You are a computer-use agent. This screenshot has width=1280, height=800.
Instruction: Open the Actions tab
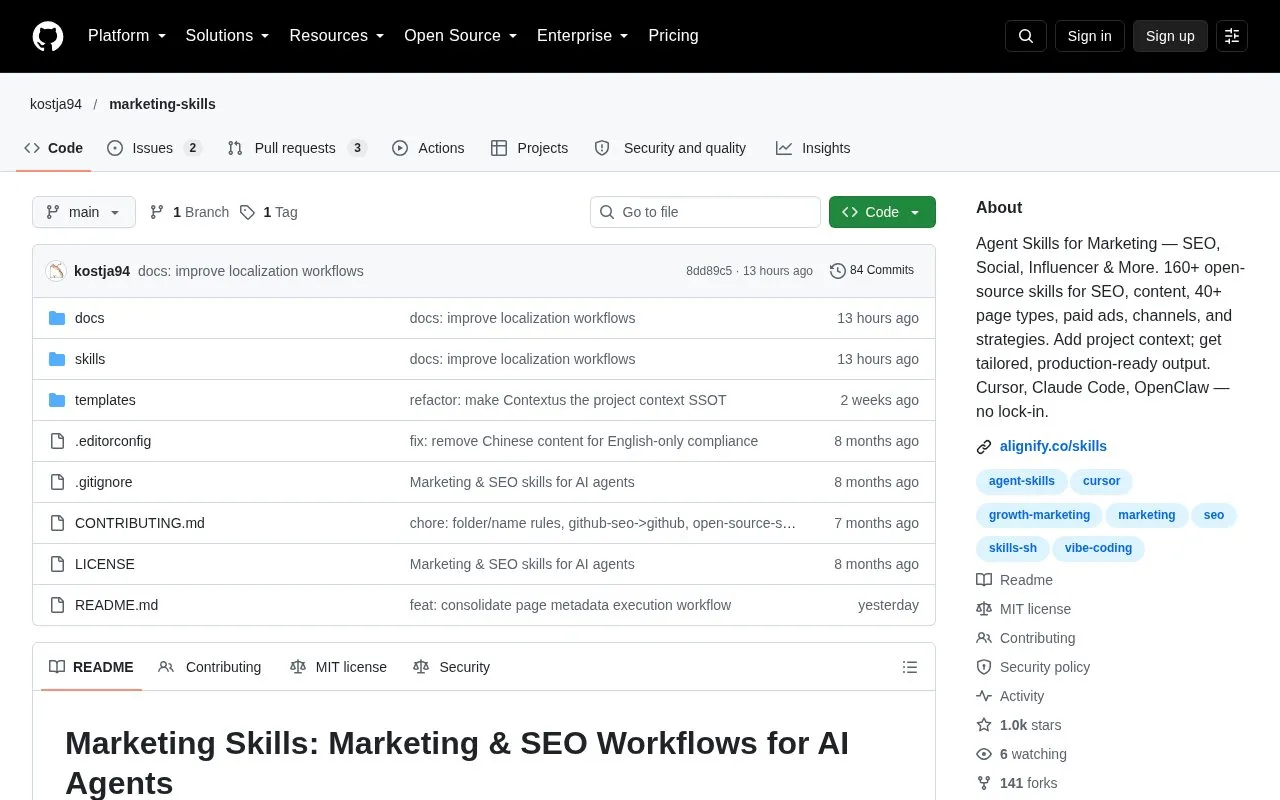(x=428, y=148)
